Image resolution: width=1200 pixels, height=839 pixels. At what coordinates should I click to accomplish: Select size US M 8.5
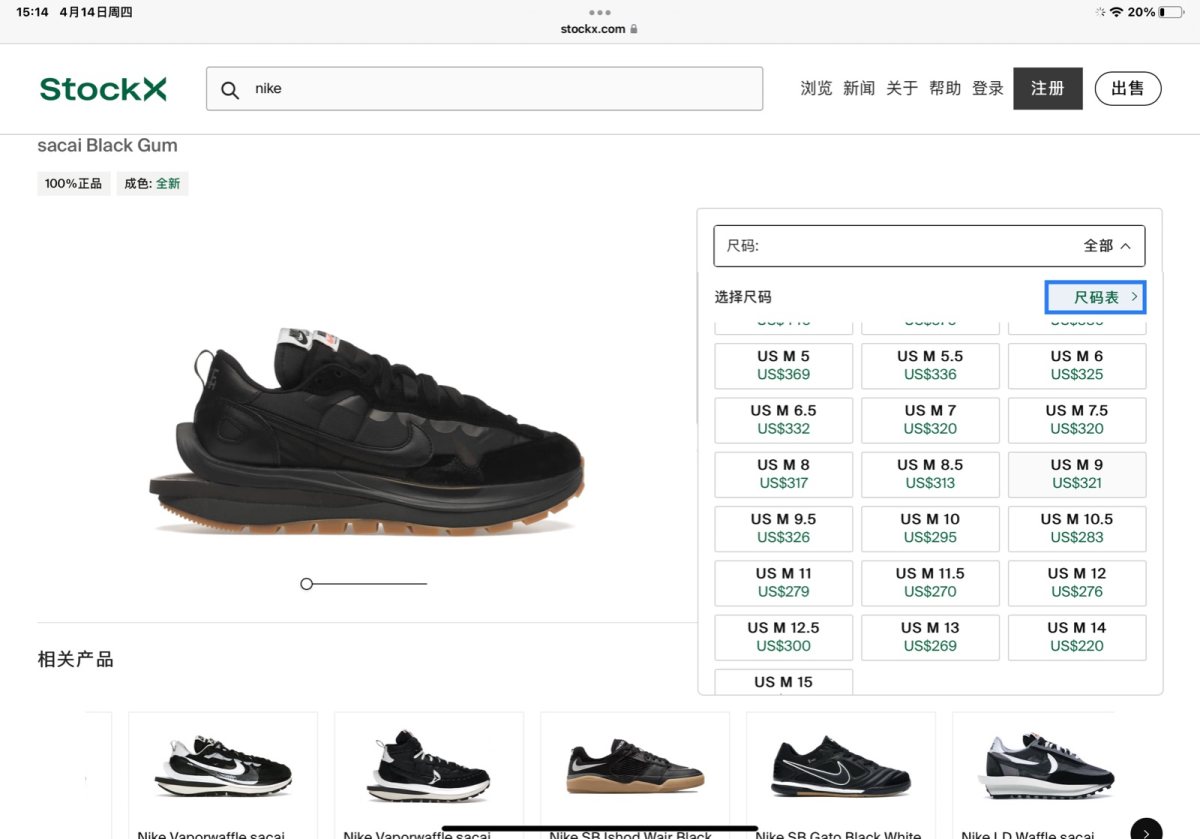[930, 474]
